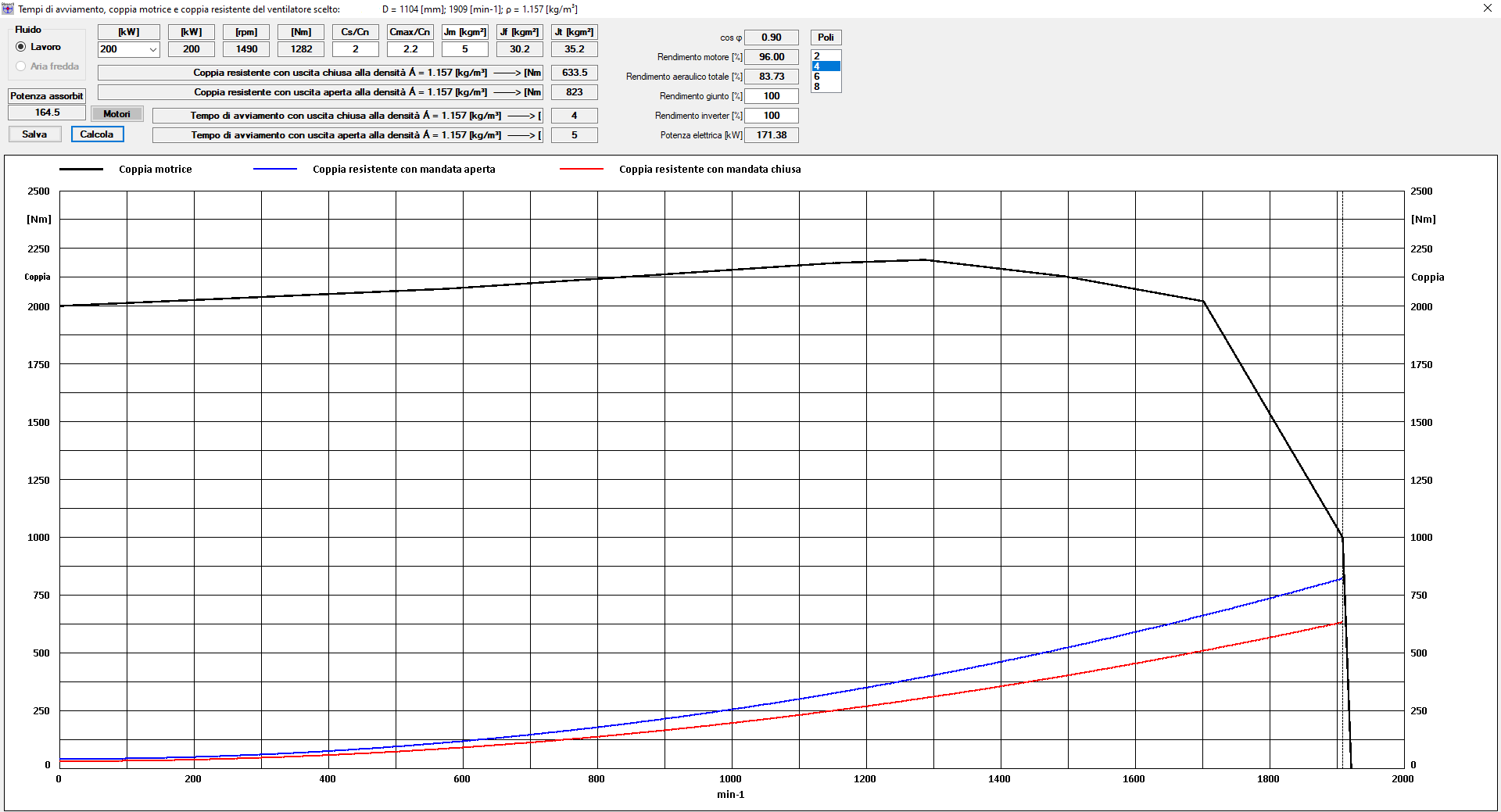1501x812 pixels.
Task: Click the Coppia motrice legend entry
Action: click(155, 170)
